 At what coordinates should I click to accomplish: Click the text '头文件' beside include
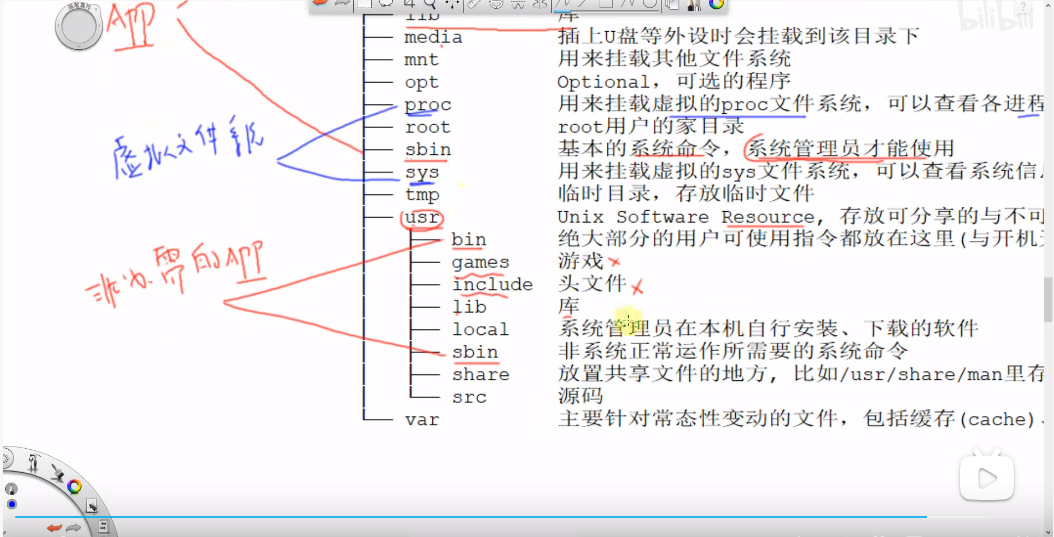coord(592,284)
